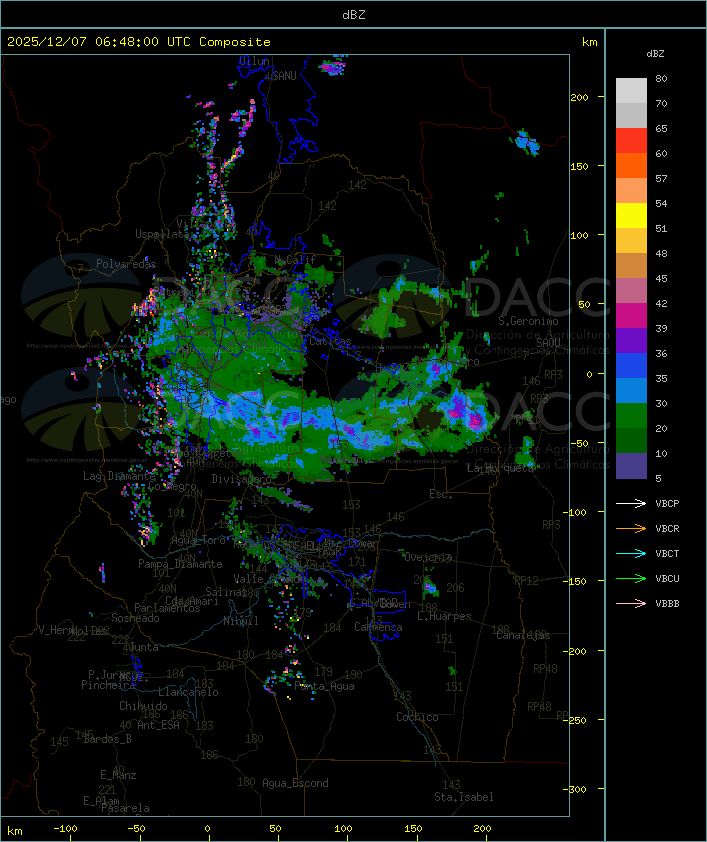
Task: Click the S.Geronimo map label
Action: [x=528, y=321]
